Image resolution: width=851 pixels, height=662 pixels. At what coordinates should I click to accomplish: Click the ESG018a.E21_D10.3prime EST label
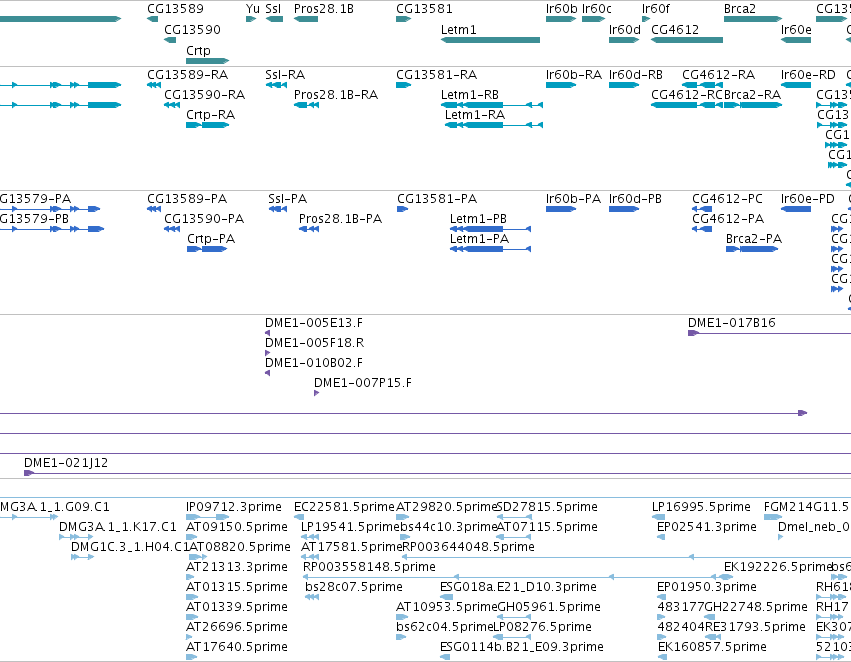pyautogui.click(x=518, y=587)
